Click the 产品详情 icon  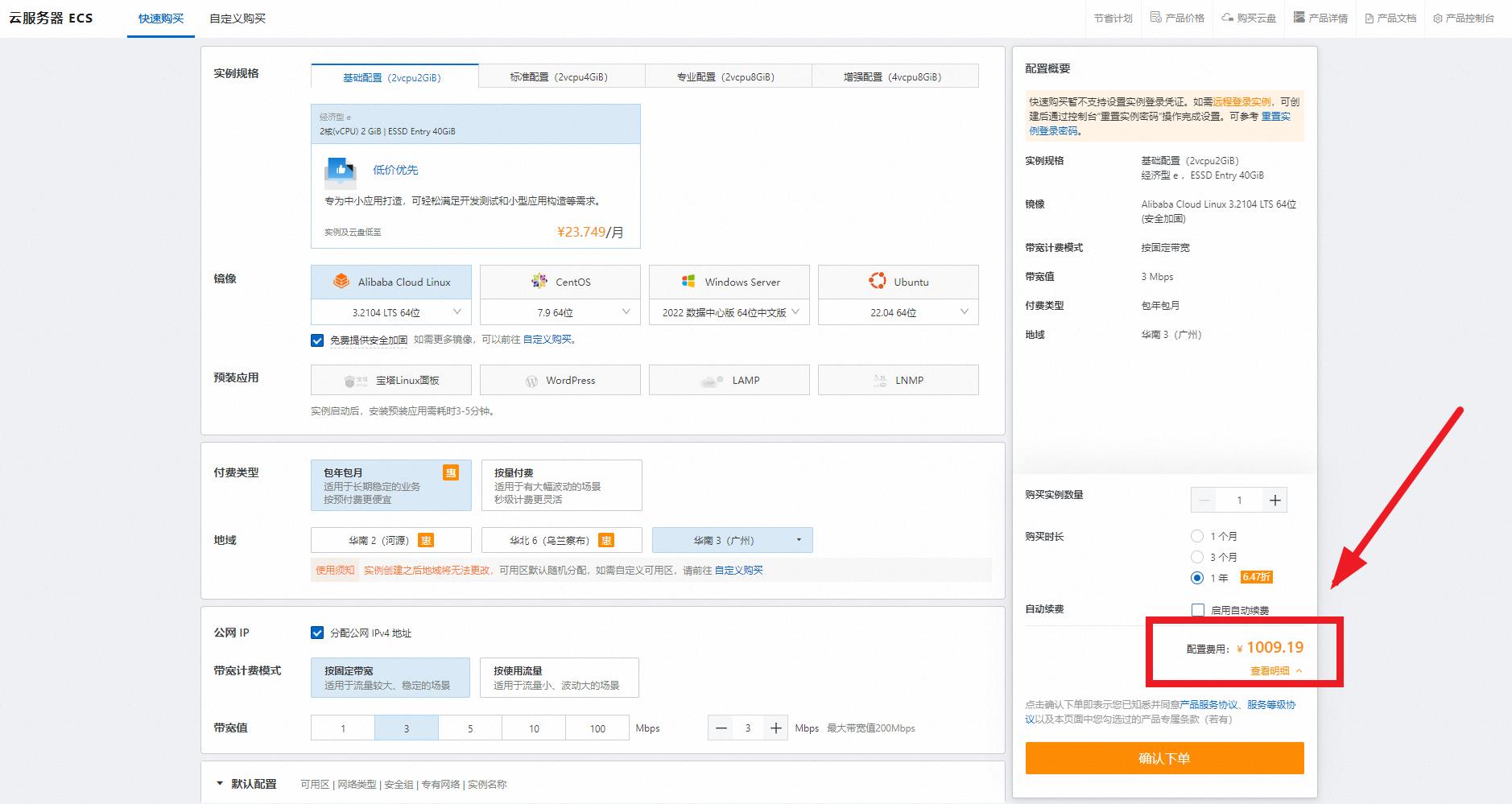tap(1299, 18)
